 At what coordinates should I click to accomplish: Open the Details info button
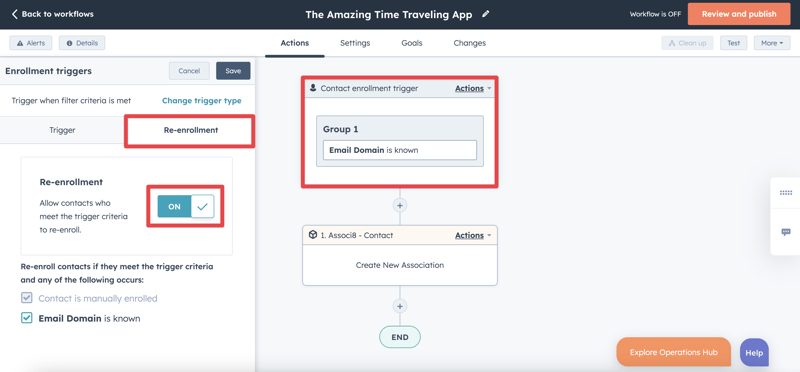(x=82, y=43)
